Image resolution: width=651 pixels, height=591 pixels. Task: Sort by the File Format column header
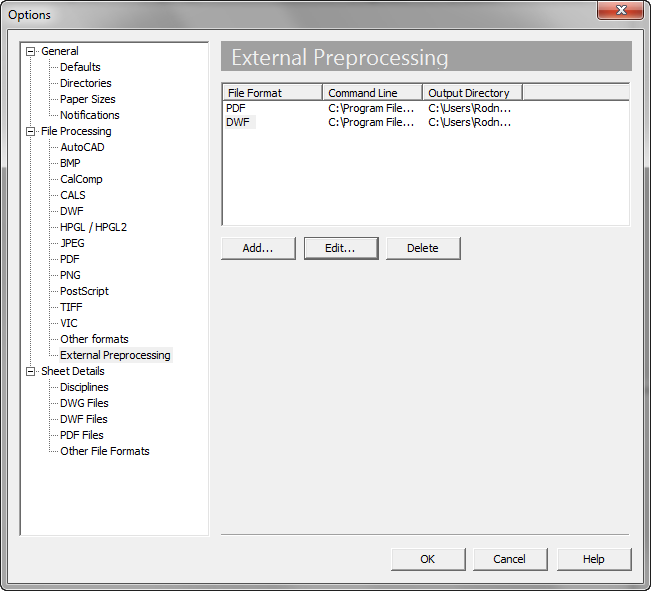pos(273,93)
